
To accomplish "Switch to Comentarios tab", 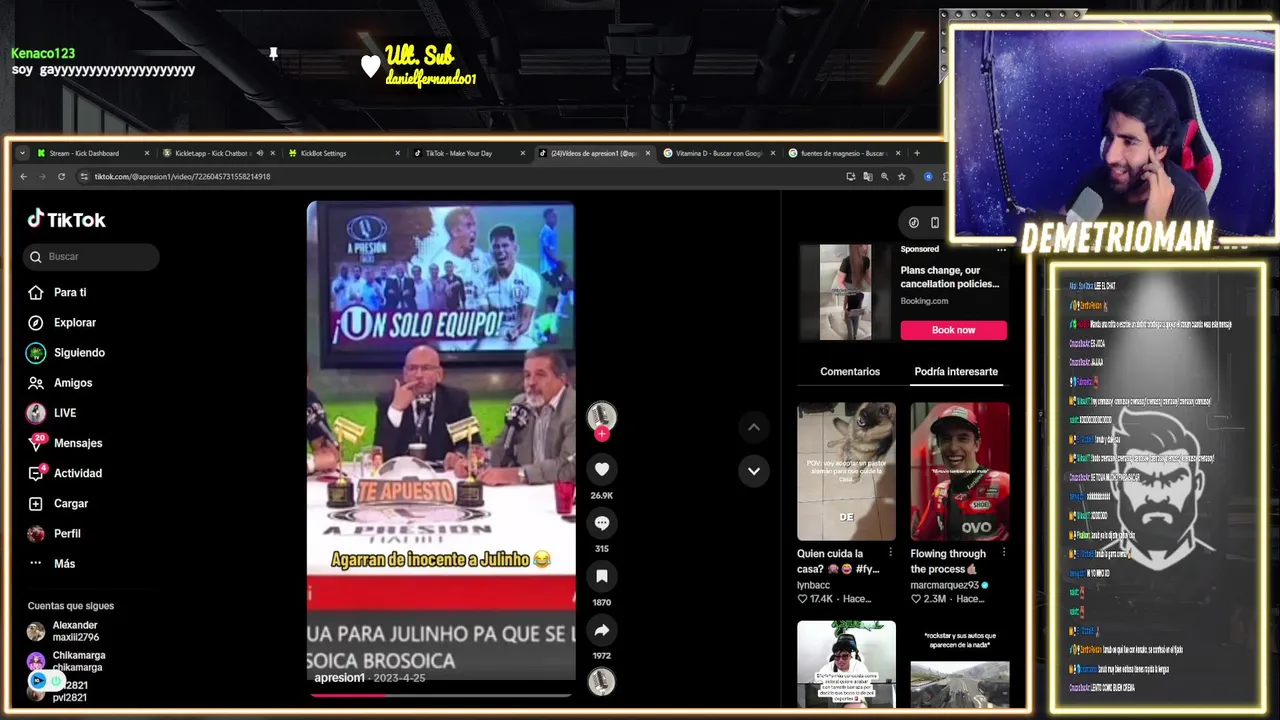I will click(x=850, y=371).
